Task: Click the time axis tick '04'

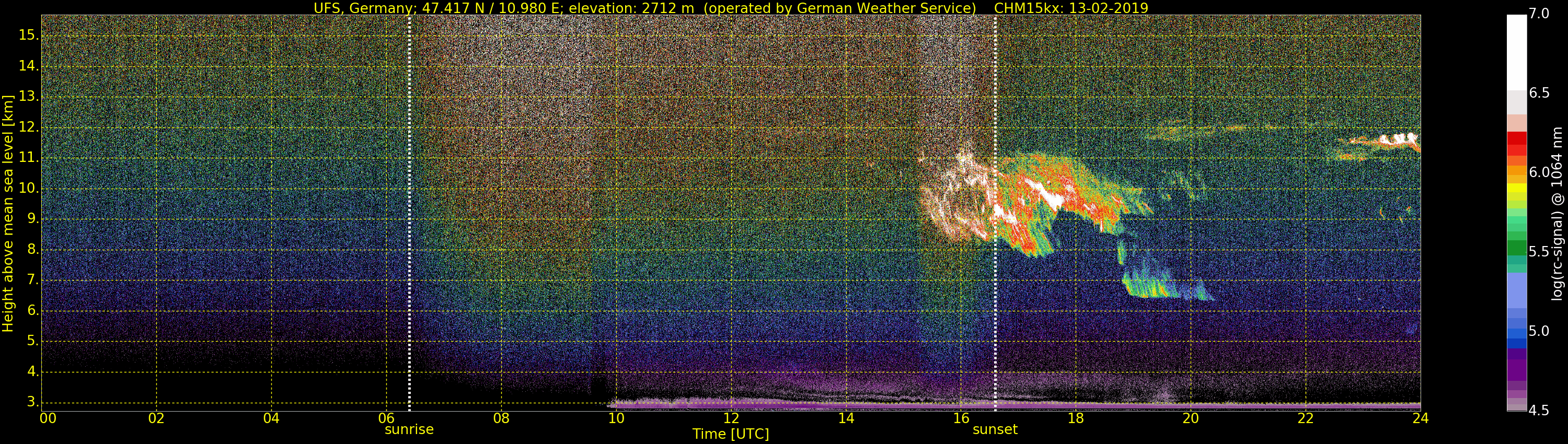Action: [x=271, y=418]
